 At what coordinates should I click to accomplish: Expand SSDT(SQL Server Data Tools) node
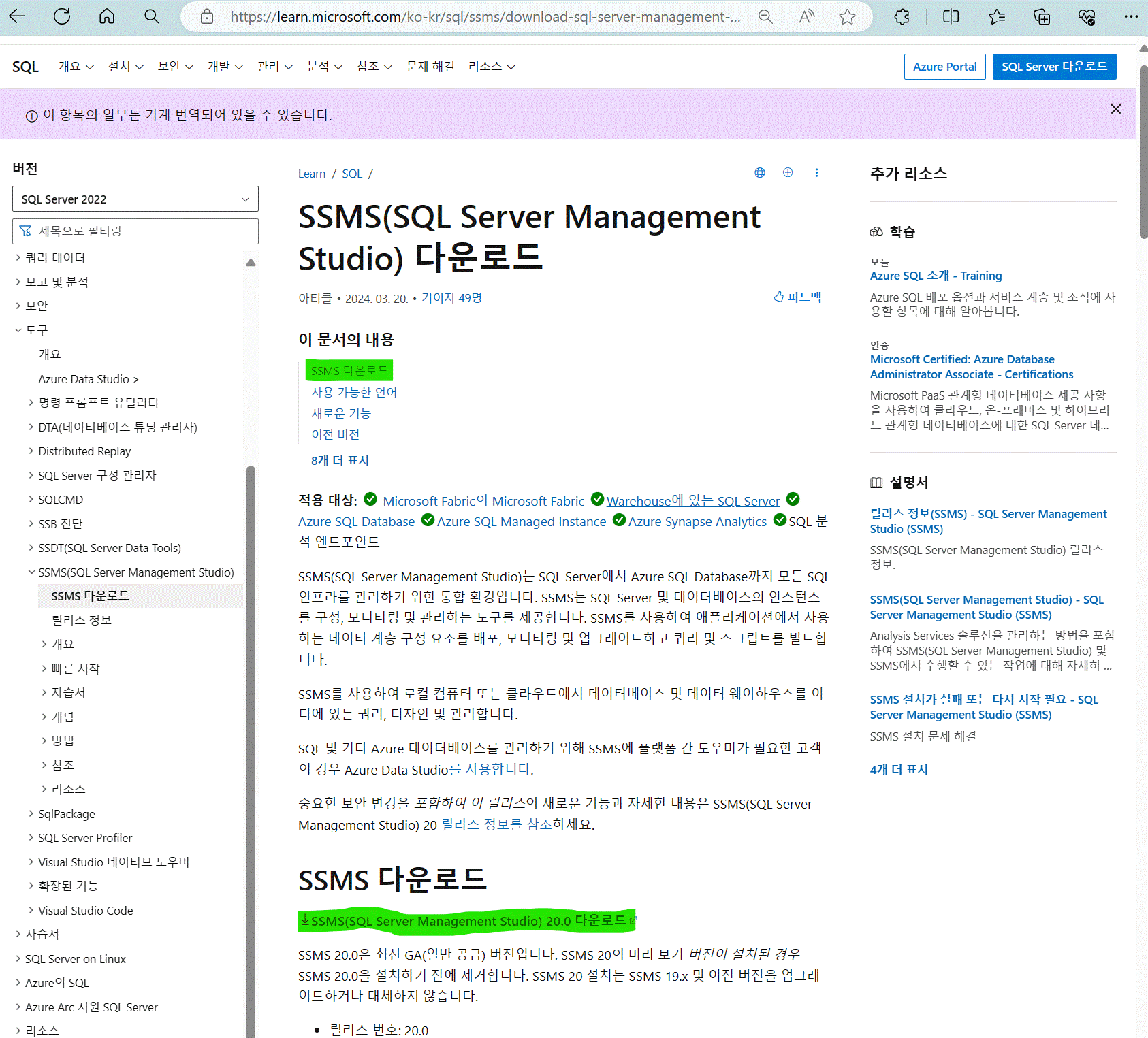pos(31,547)
